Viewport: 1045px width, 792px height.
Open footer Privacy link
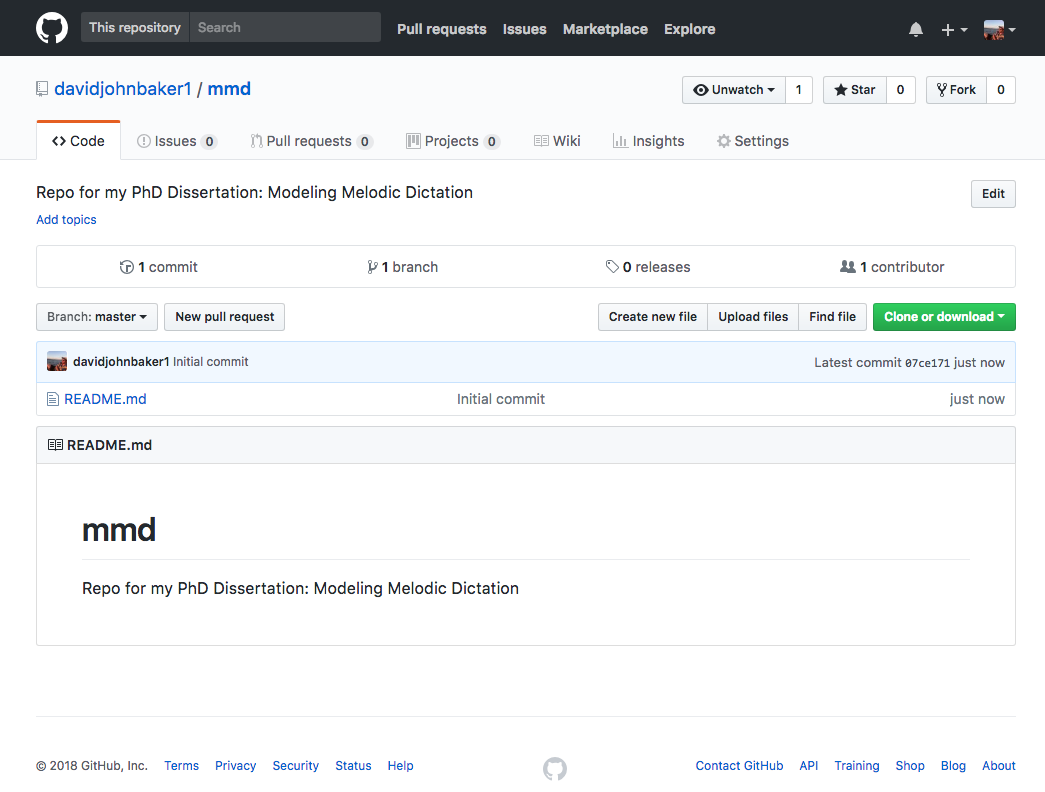[x=235, y=766]
